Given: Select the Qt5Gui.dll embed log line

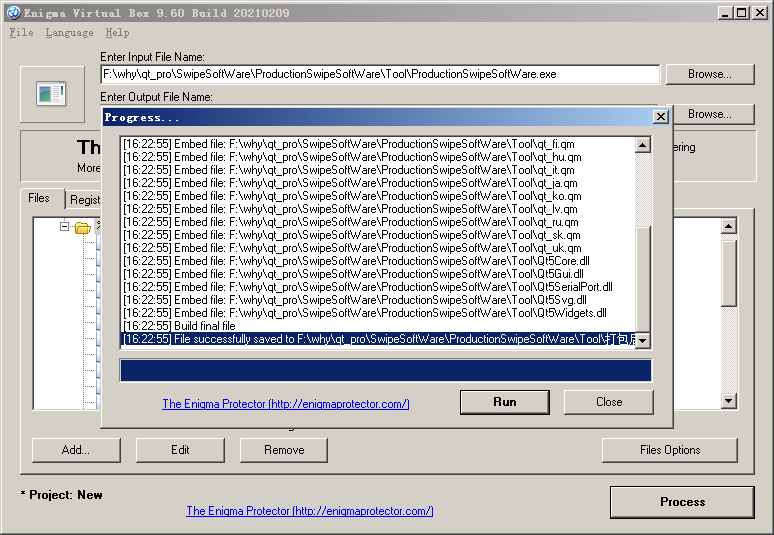Looking at the screenshot, I should (378, 274).
